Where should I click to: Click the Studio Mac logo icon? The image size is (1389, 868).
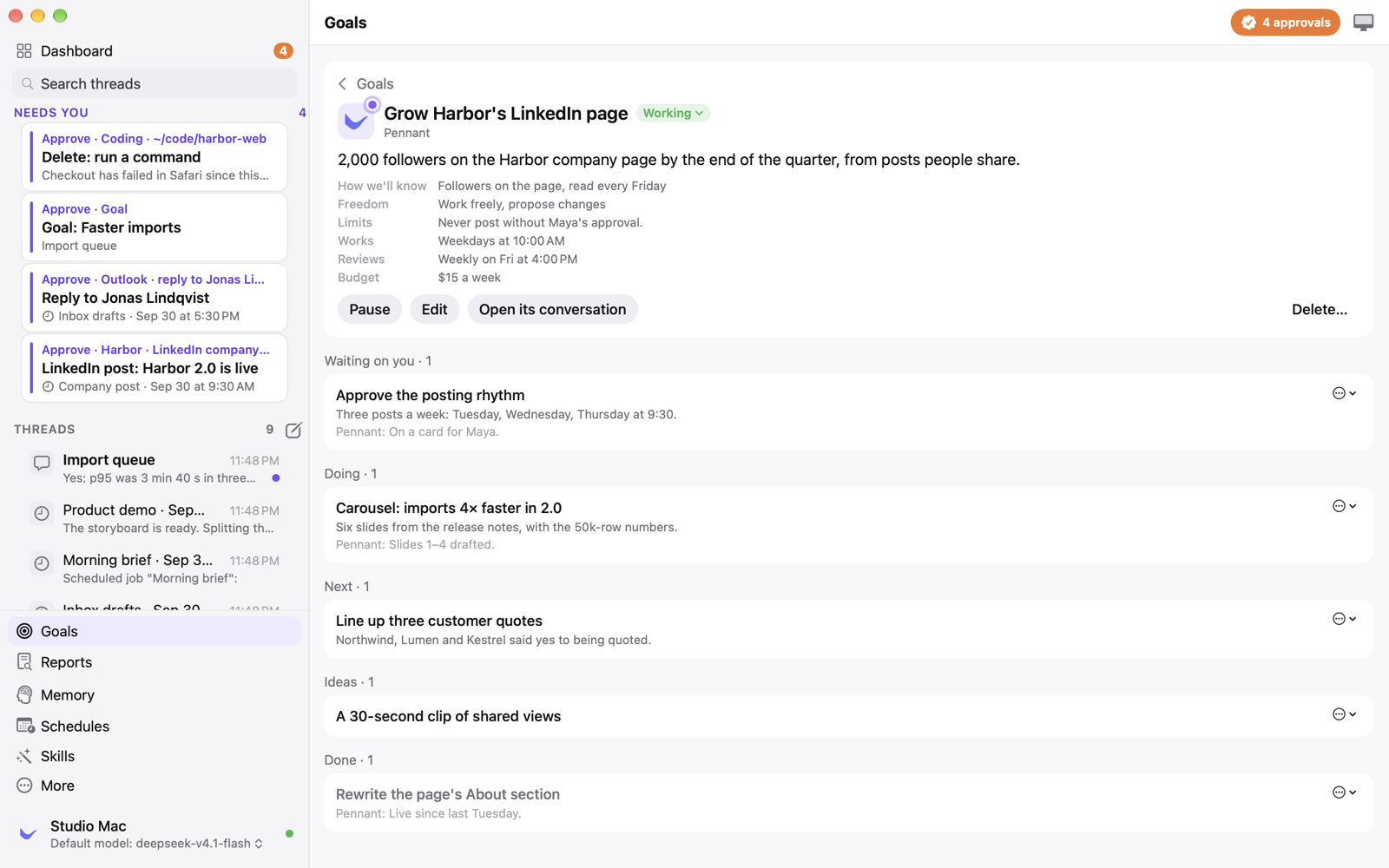[x=28, y=834]
